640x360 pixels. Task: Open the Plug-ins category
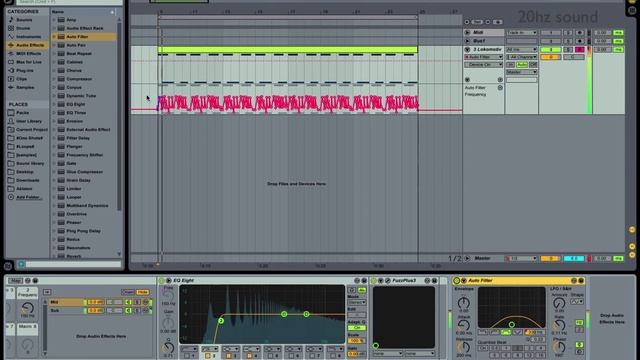[25, 71]
